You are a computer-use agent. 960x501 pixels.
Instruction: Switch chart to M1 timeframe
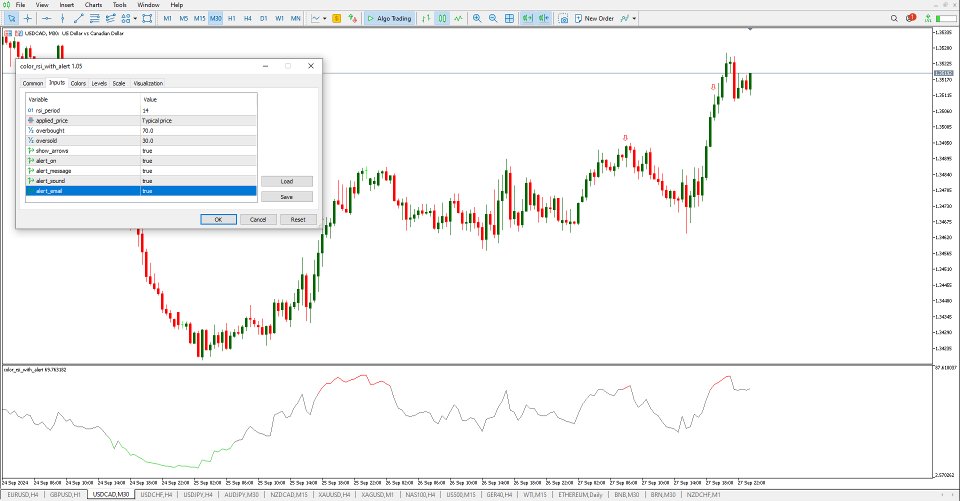[167, 18]
